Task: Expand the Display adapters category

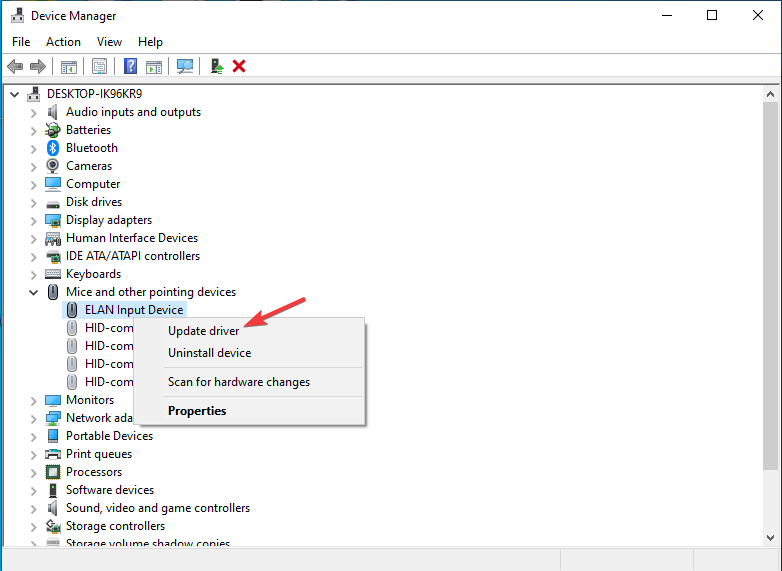Action: pyautogui.click(x=33, y=220)
